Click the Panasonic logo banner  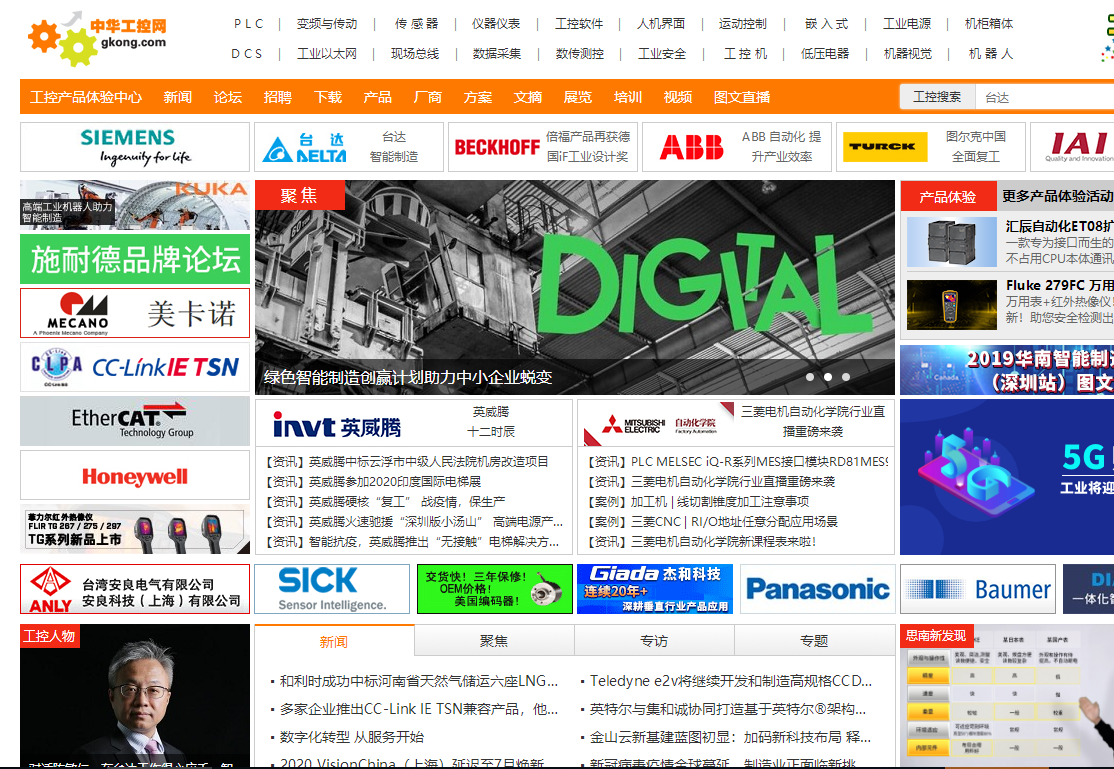point(818,589)
